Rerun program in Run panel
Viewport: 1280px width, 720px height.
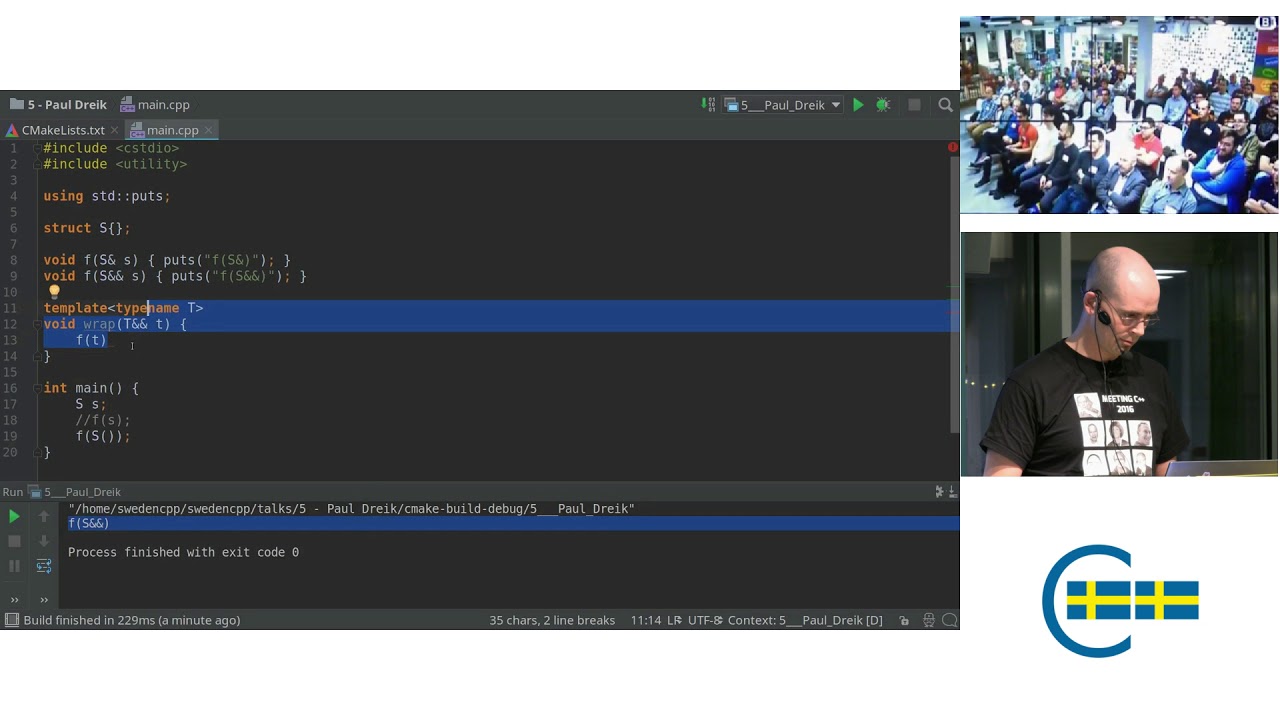coord(14,516)
